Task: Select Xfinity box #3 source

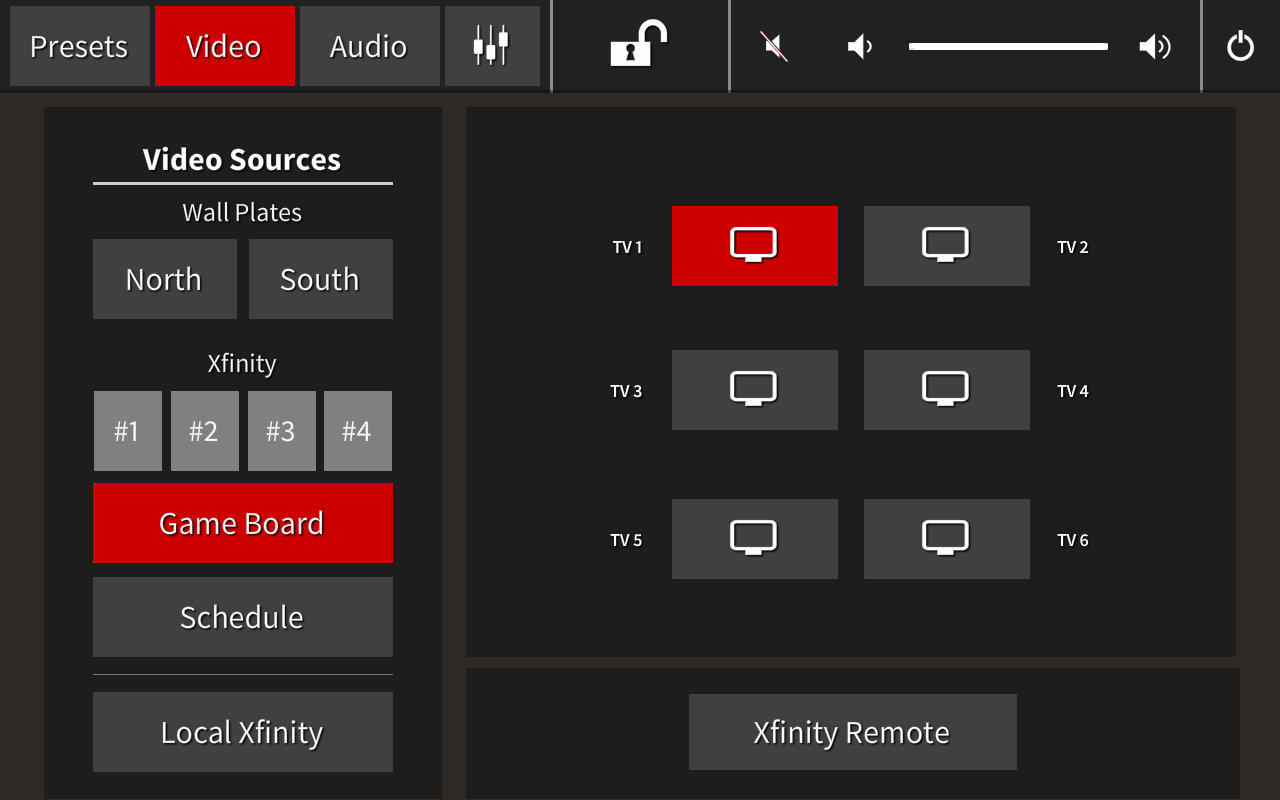Action: (x=281, y=431)
